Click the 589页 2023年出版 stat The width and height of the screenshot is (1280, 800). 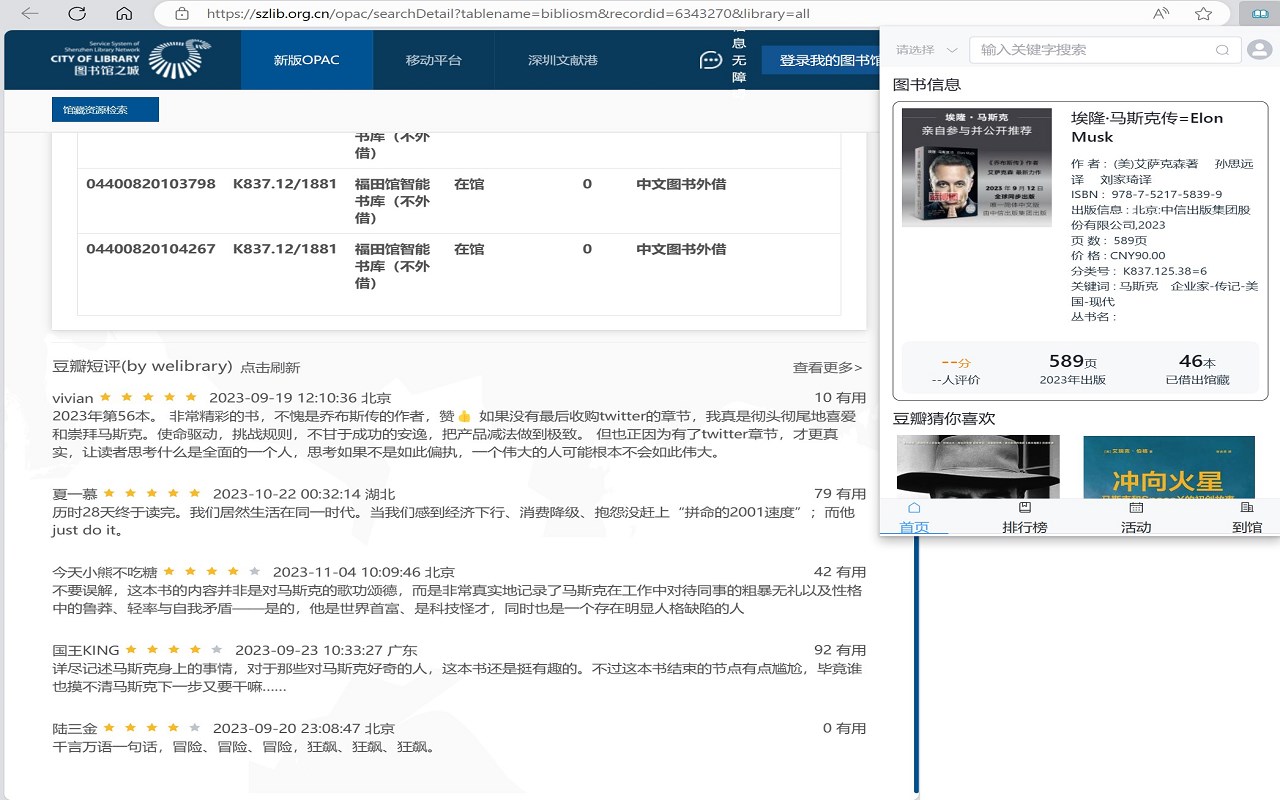[x=1072, y=369]
